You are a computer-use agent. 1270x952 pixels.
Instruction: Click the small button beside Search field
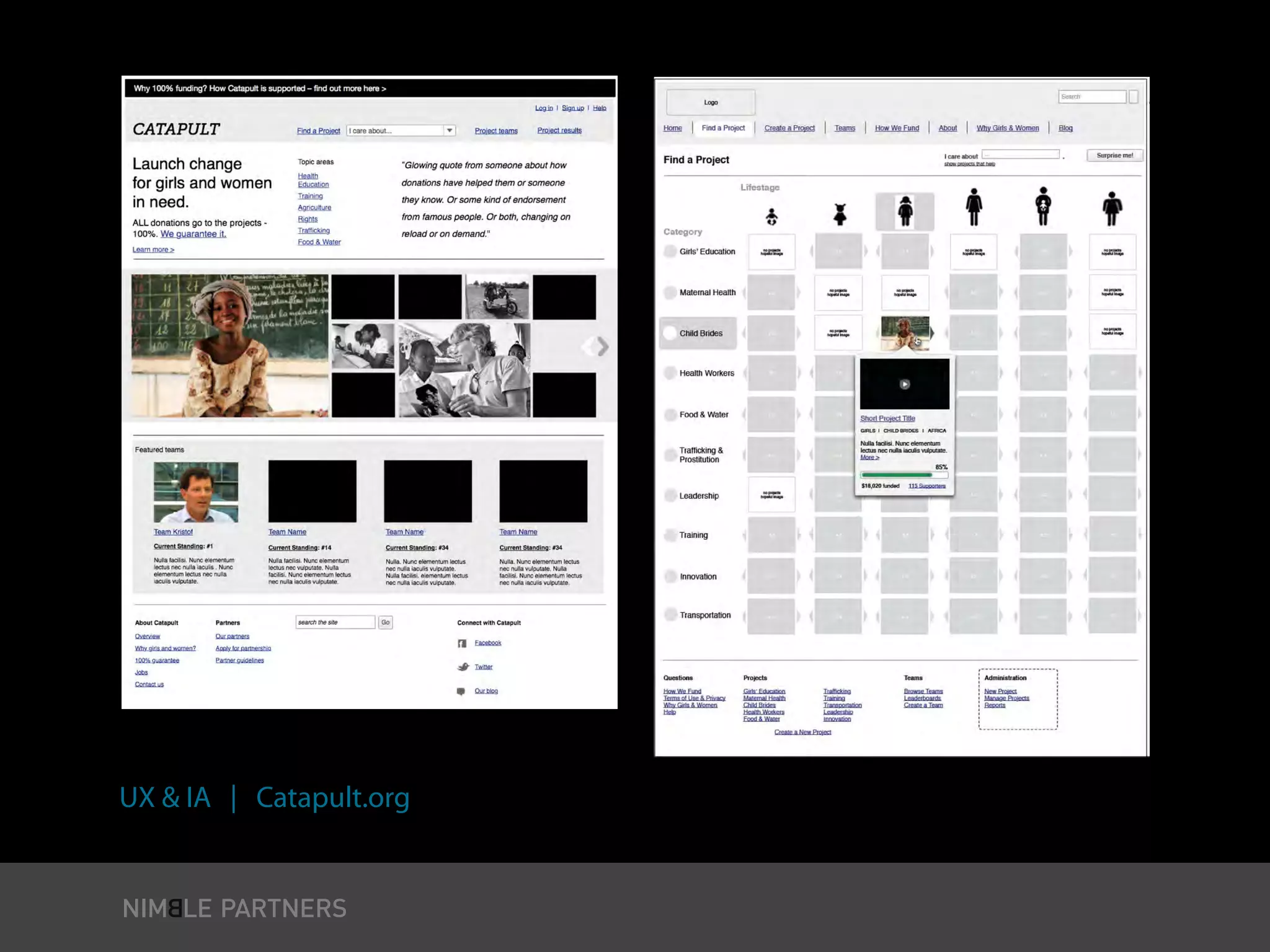click(x=1134, y=97)
